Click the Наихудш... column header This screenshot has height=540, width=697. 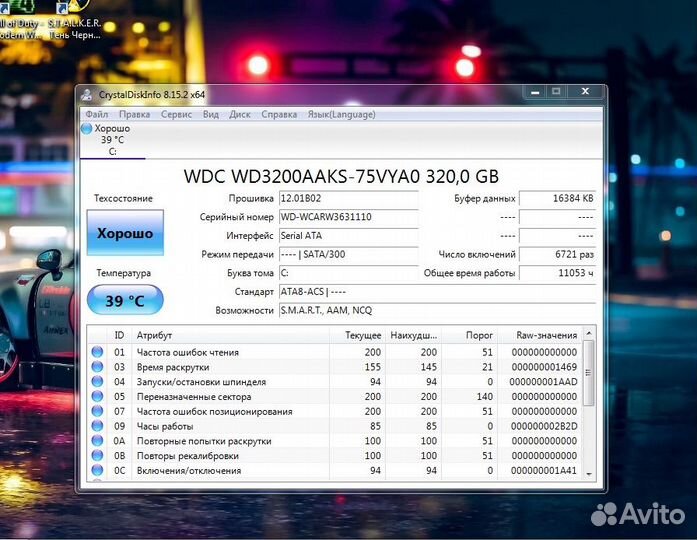coord(413,335)
